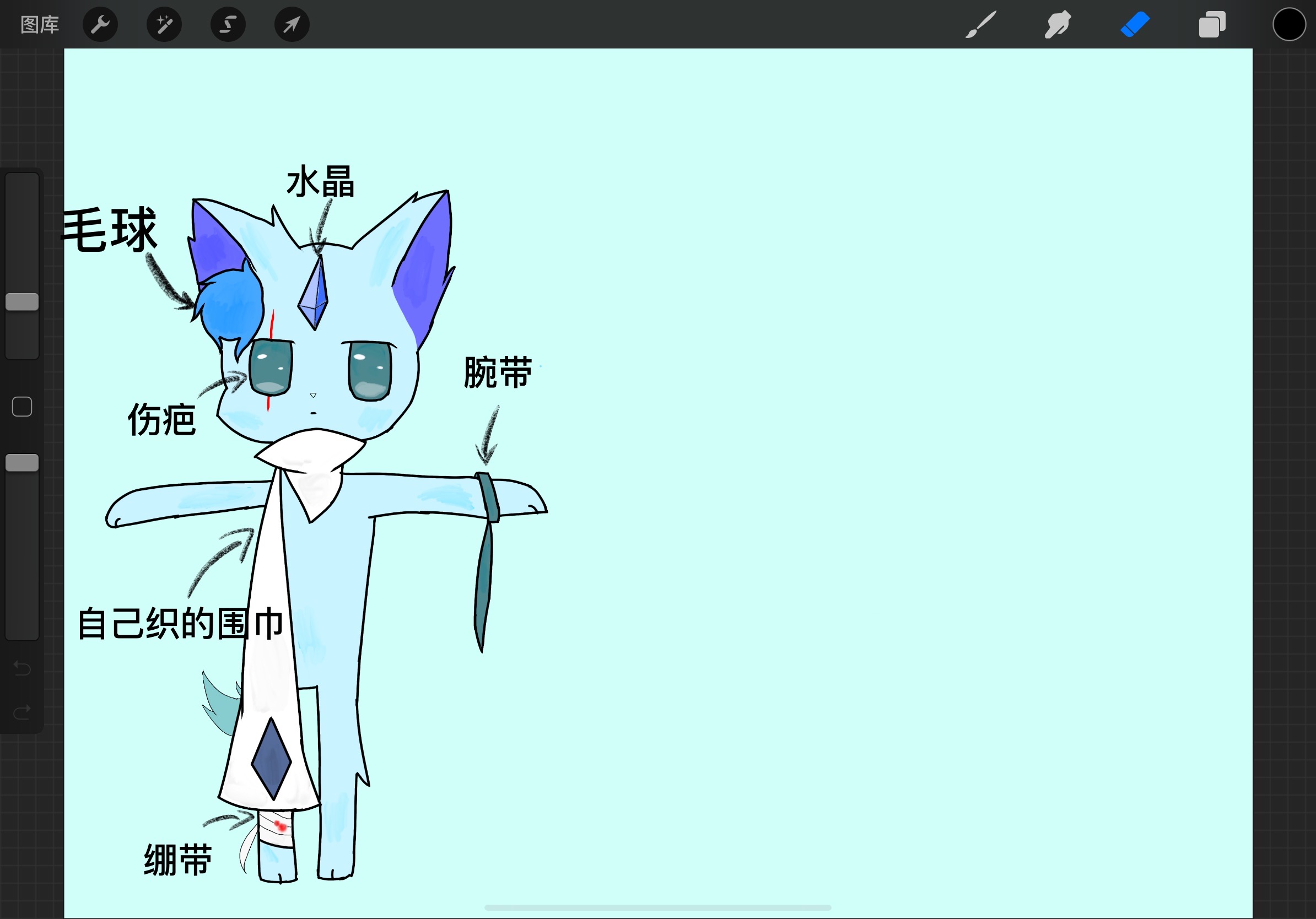Screen dimensions: 1316x919
Task: Open the color picker circle
Action: tap(1288, 24)
